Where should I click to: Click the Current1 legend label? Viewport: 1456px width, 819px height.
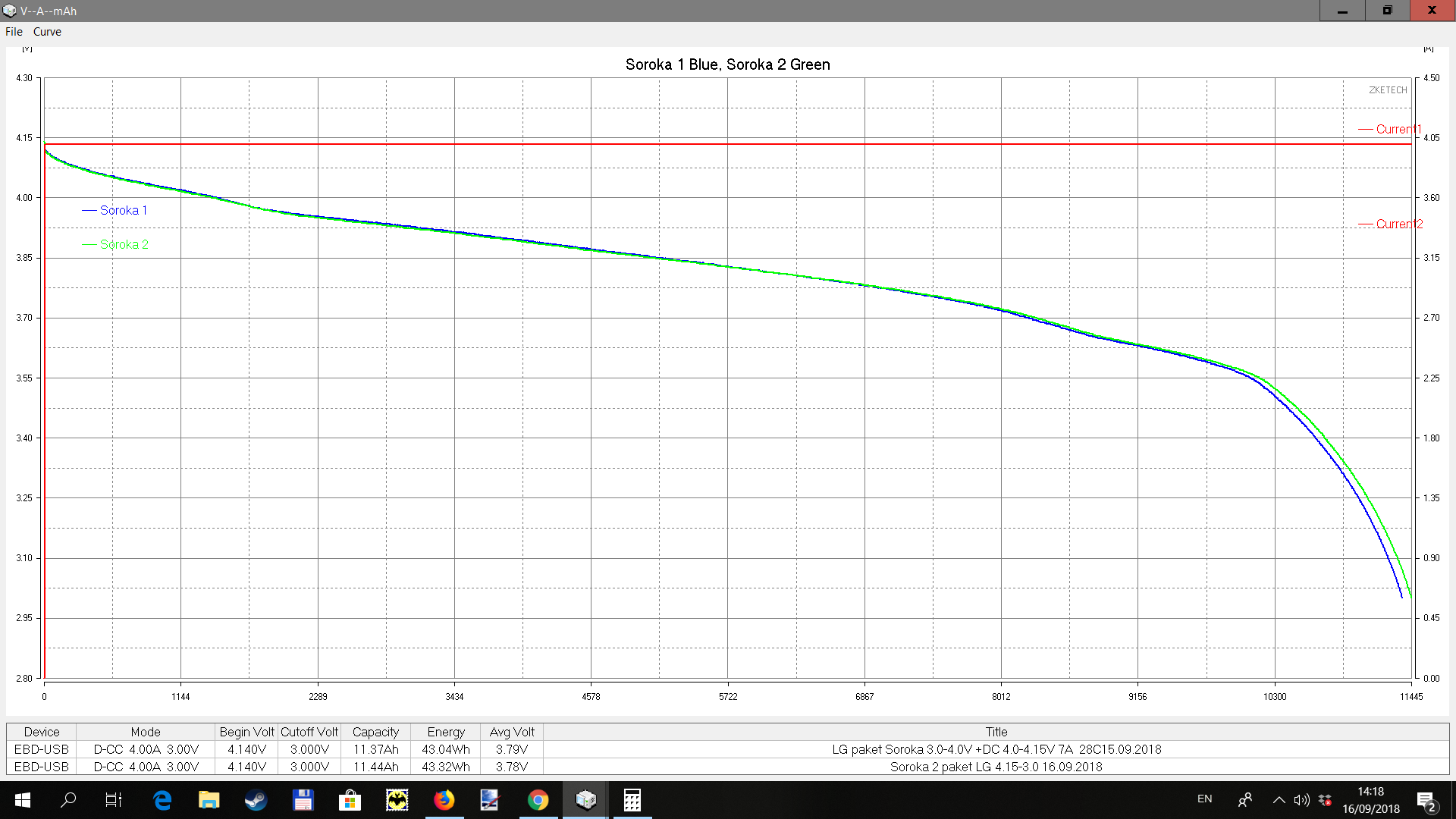click(x=1398, y=129)
